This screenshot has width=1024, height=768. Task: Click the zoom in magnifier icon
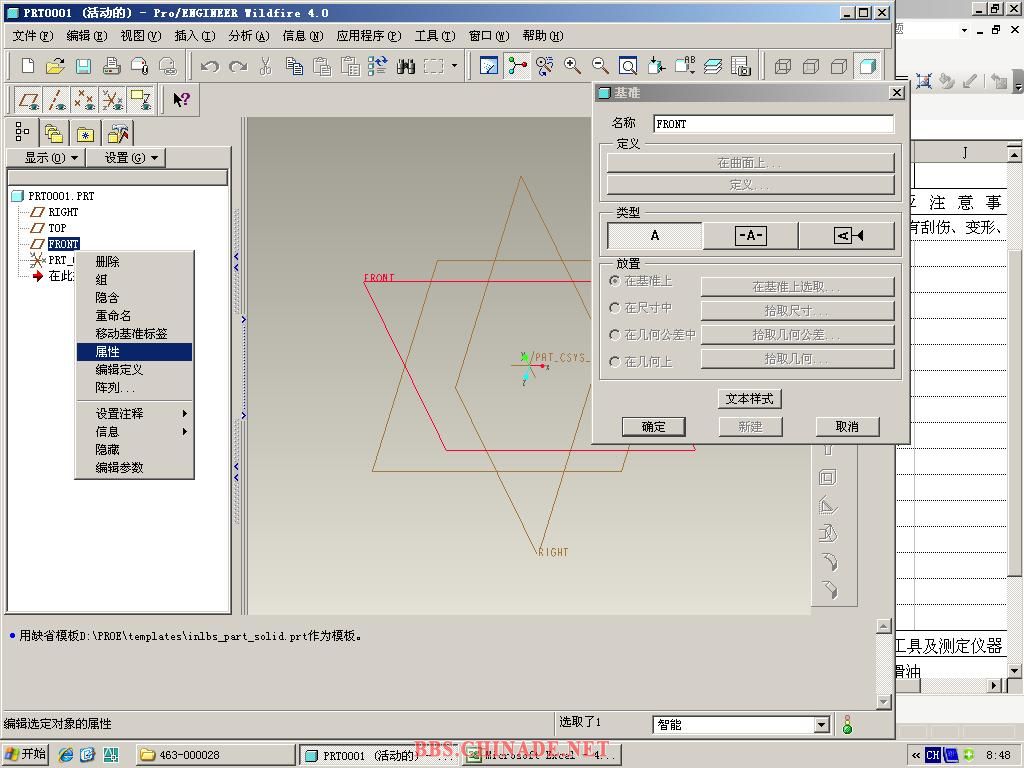(573, 66)
